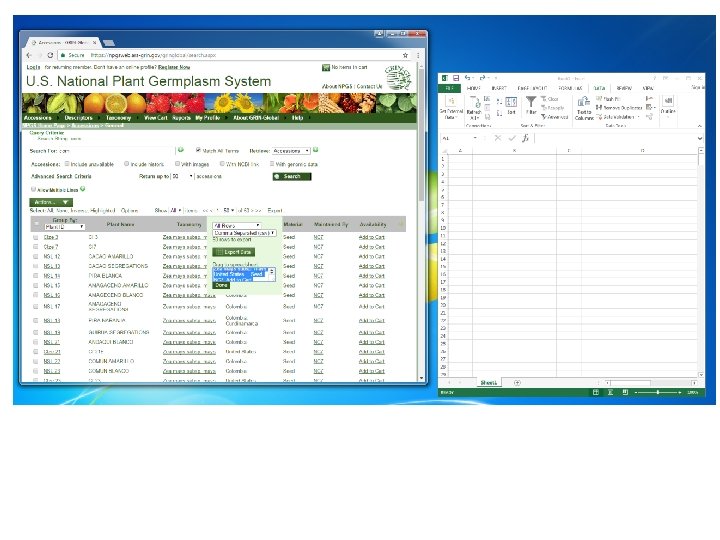
Task: Add a new sheet with plus icon
Action: pos(517,382)
